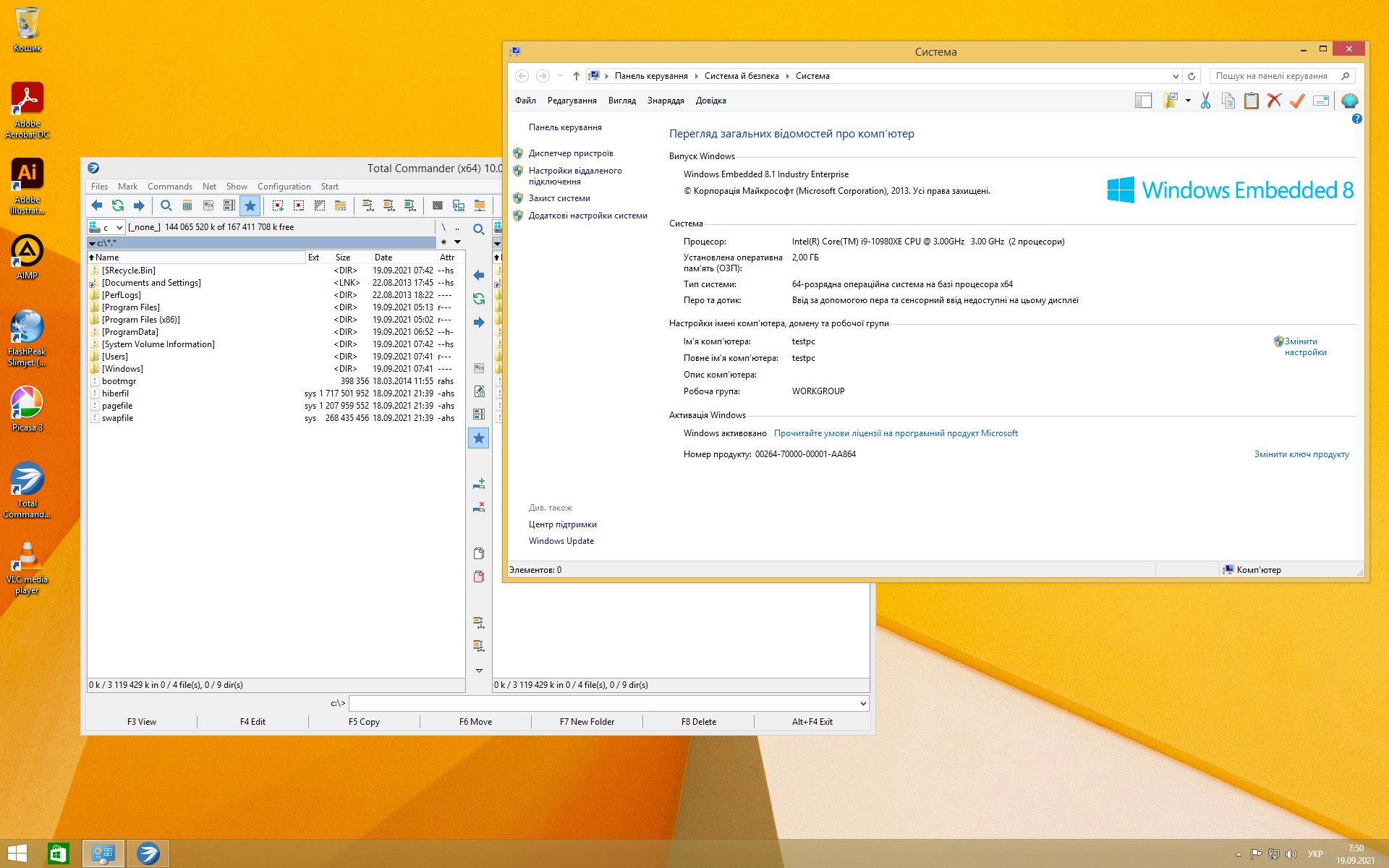The height and width of the screenshot is (868, 1389).
Task: Click the Windows Store icon in the taskbar
Action: pyautogui.click(x=58, y=854)
